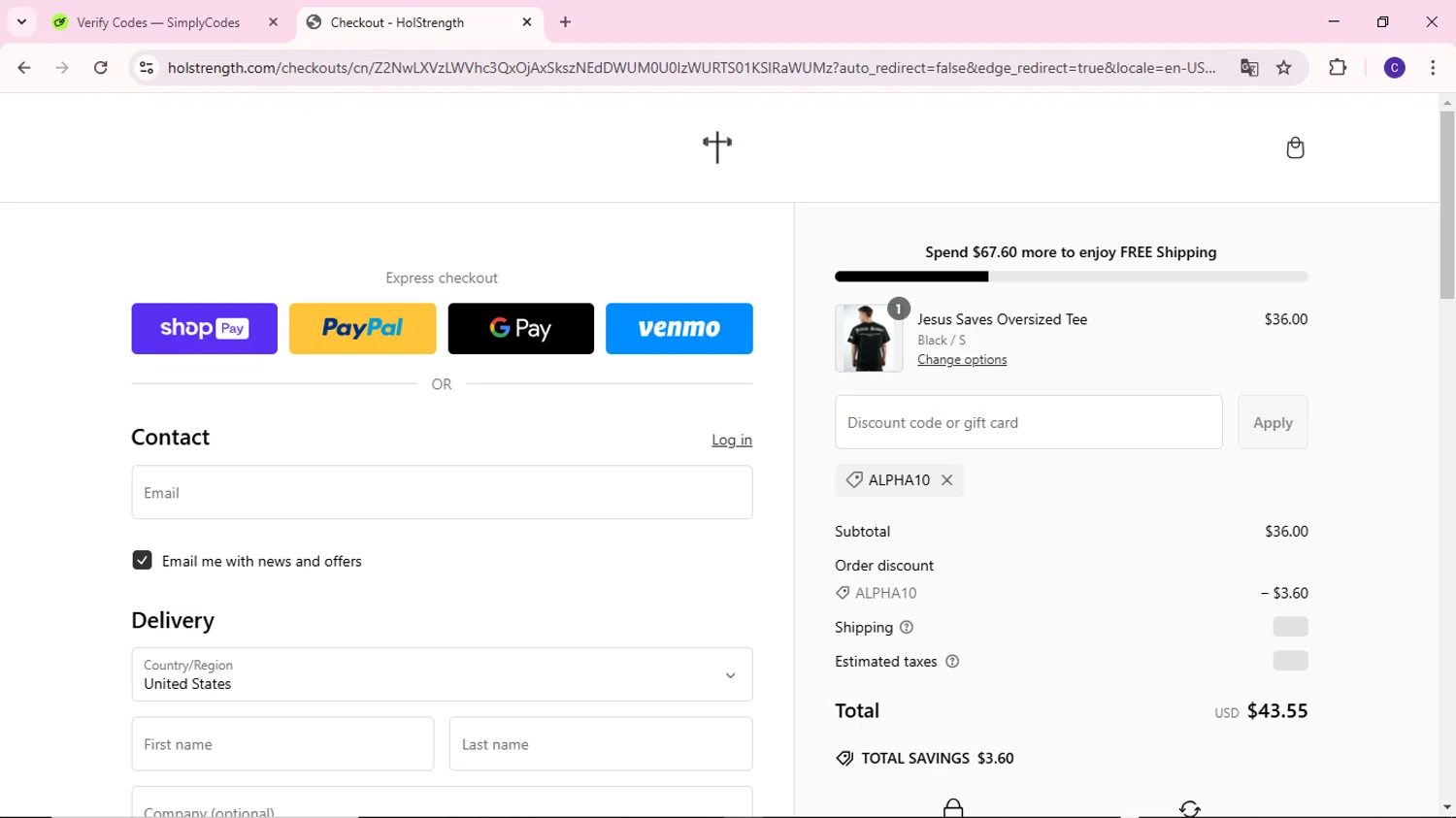Image resolution: width=1456 pixels, height=818 pixels.
Task: Open a new browser tab
Action: [x=566, y=22]
